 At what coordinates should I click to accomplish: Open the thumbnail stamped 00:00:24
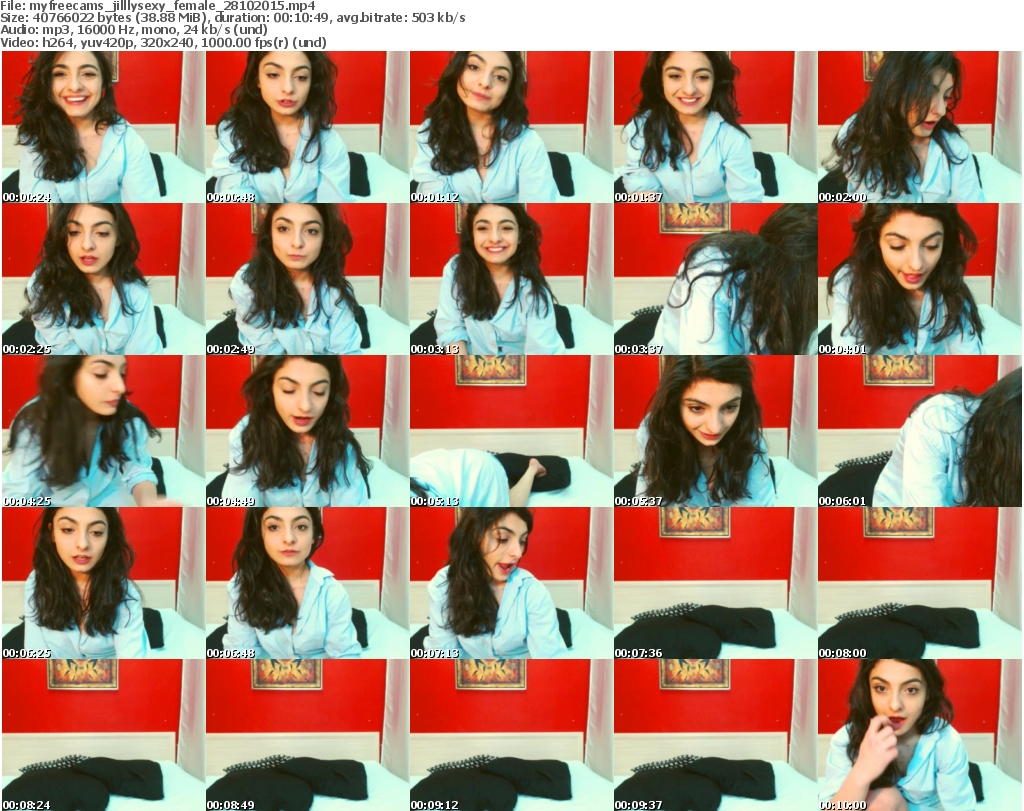point(103,127)
